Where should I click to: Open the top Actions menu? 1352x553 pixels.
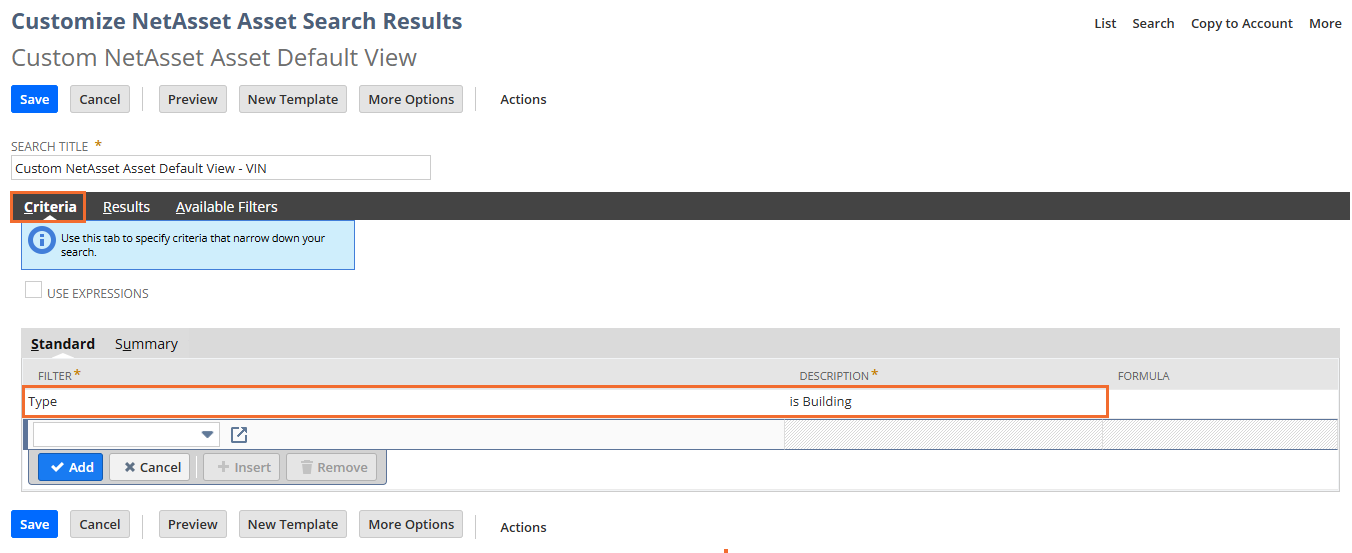523,99
